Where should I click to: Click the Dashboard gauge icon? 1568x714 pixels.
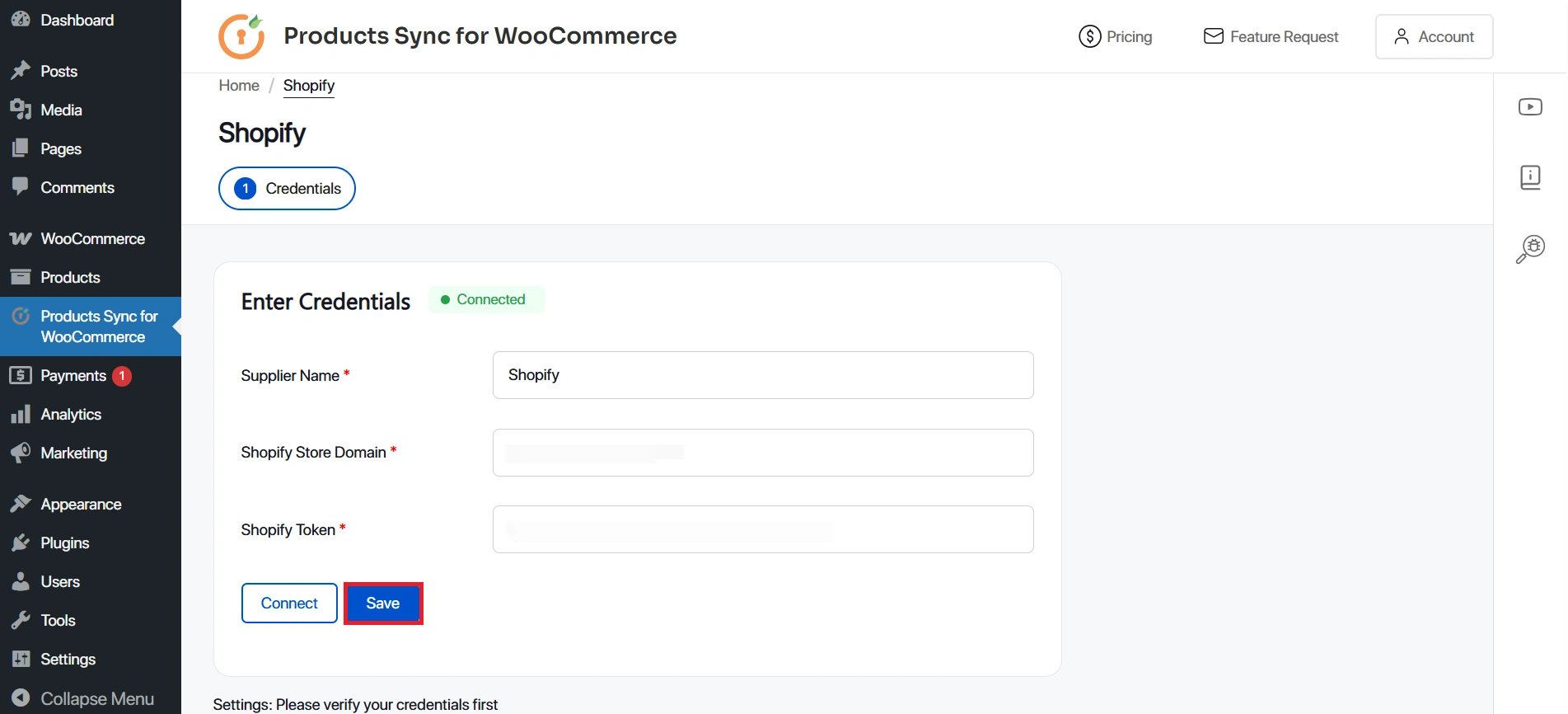pyautogui.click(x=21, y=19)
